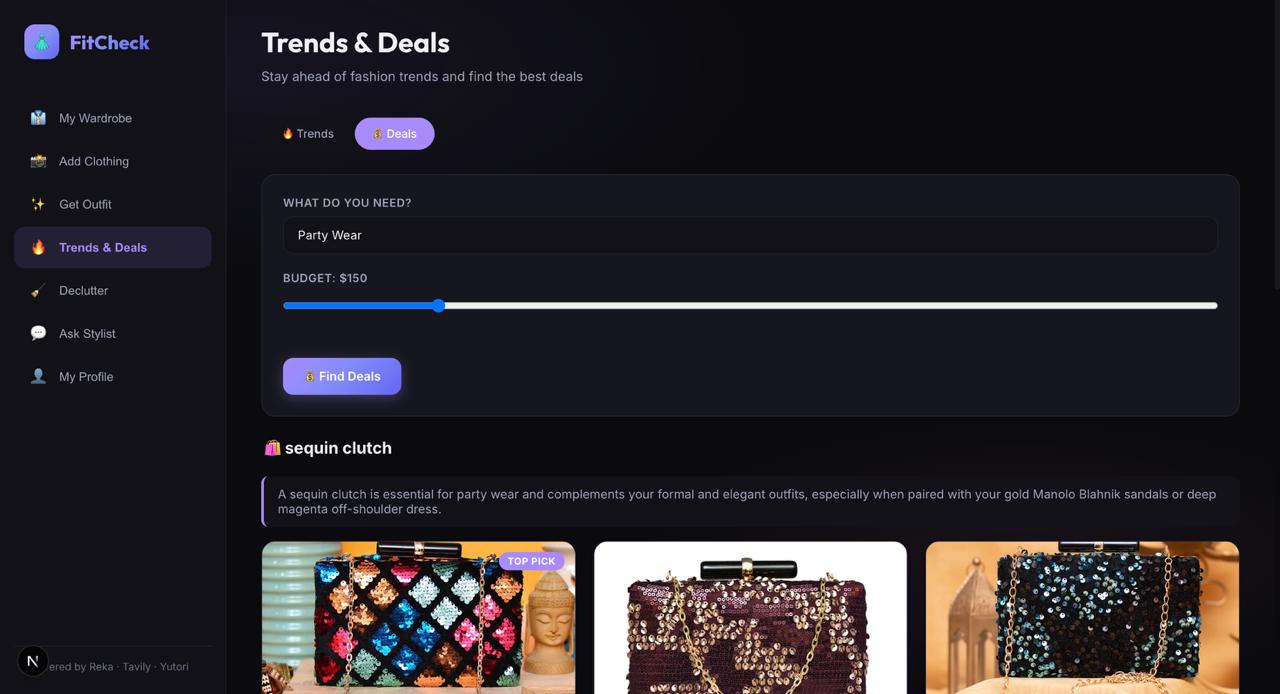Click the Ask Stylist speech bubble icon
This screenshot has height=694, width=1280.
[38, 333]
